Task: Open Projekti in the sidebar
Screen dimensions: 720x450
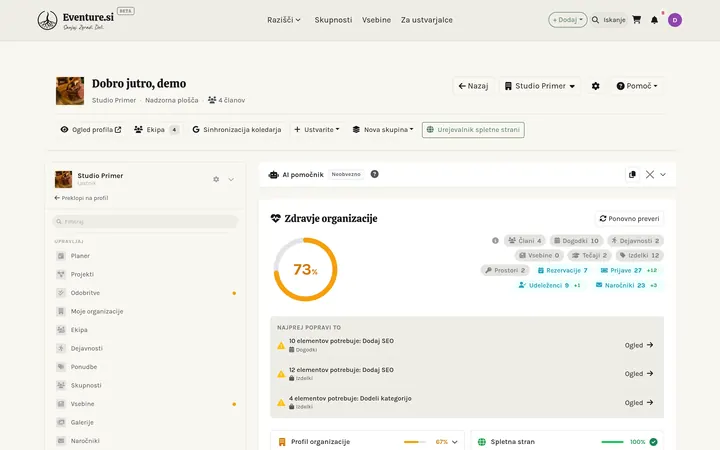Action: point(145,274)
